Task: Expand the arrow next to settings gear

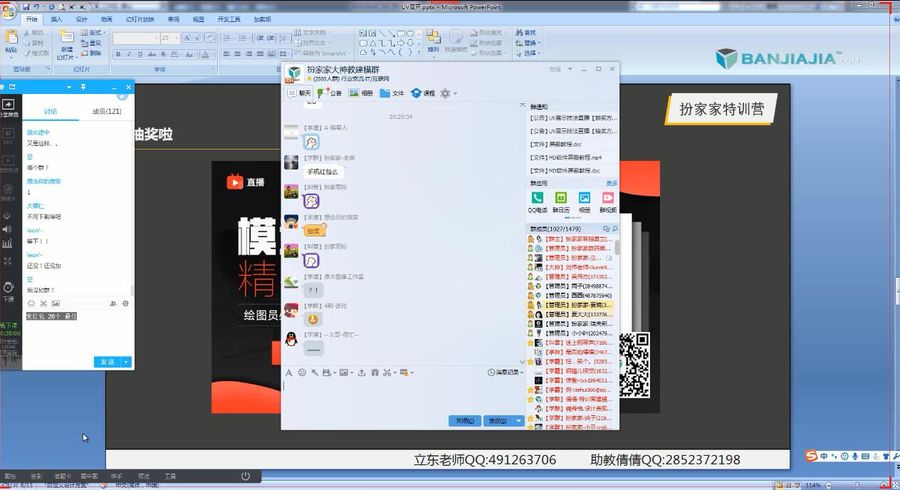Action: click(x=455, y=93)
